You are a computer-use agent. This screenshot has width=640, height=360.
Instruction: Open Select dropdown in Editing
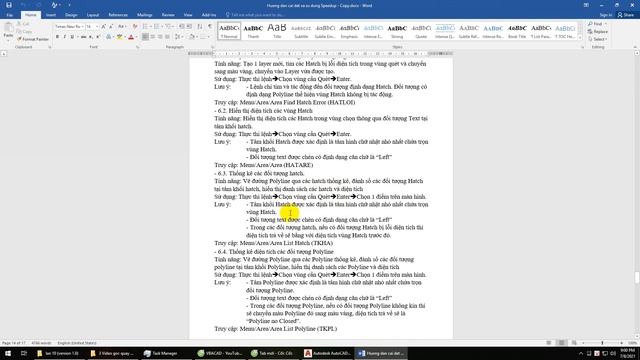[x=598, y=39]
